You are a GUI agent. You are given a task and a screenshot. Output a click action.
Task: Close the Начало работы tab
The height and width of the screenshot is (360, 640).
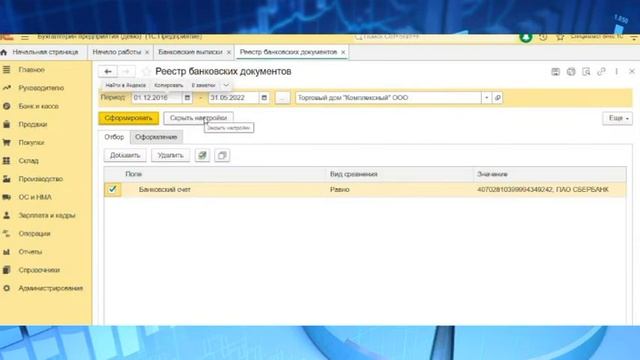tap(147, 53)
